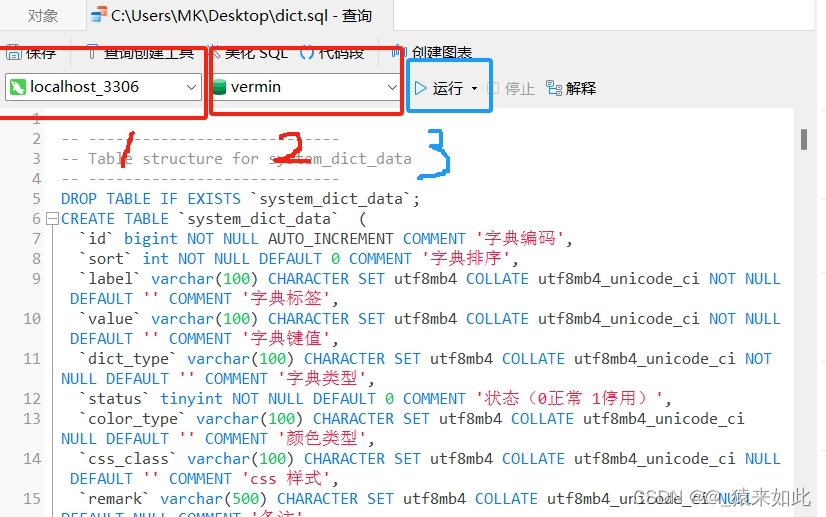Click the 'CREATE TABLE' keyword on line 6

pyautogui.click(x=115, y=219)
